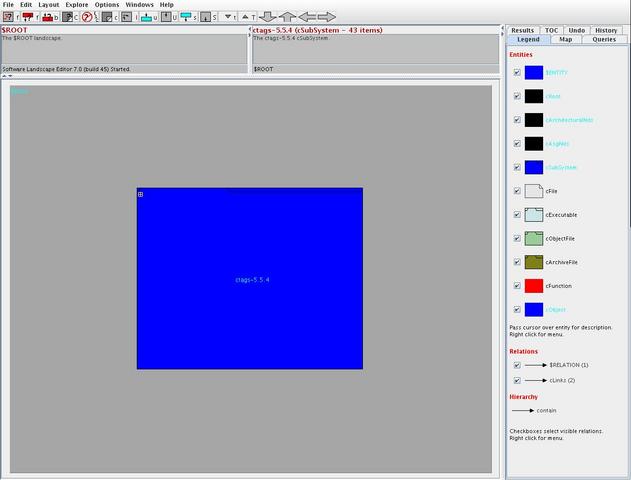631x480 pixels.
Task: Click the 'cFunction' legend label
Action: 559,286
